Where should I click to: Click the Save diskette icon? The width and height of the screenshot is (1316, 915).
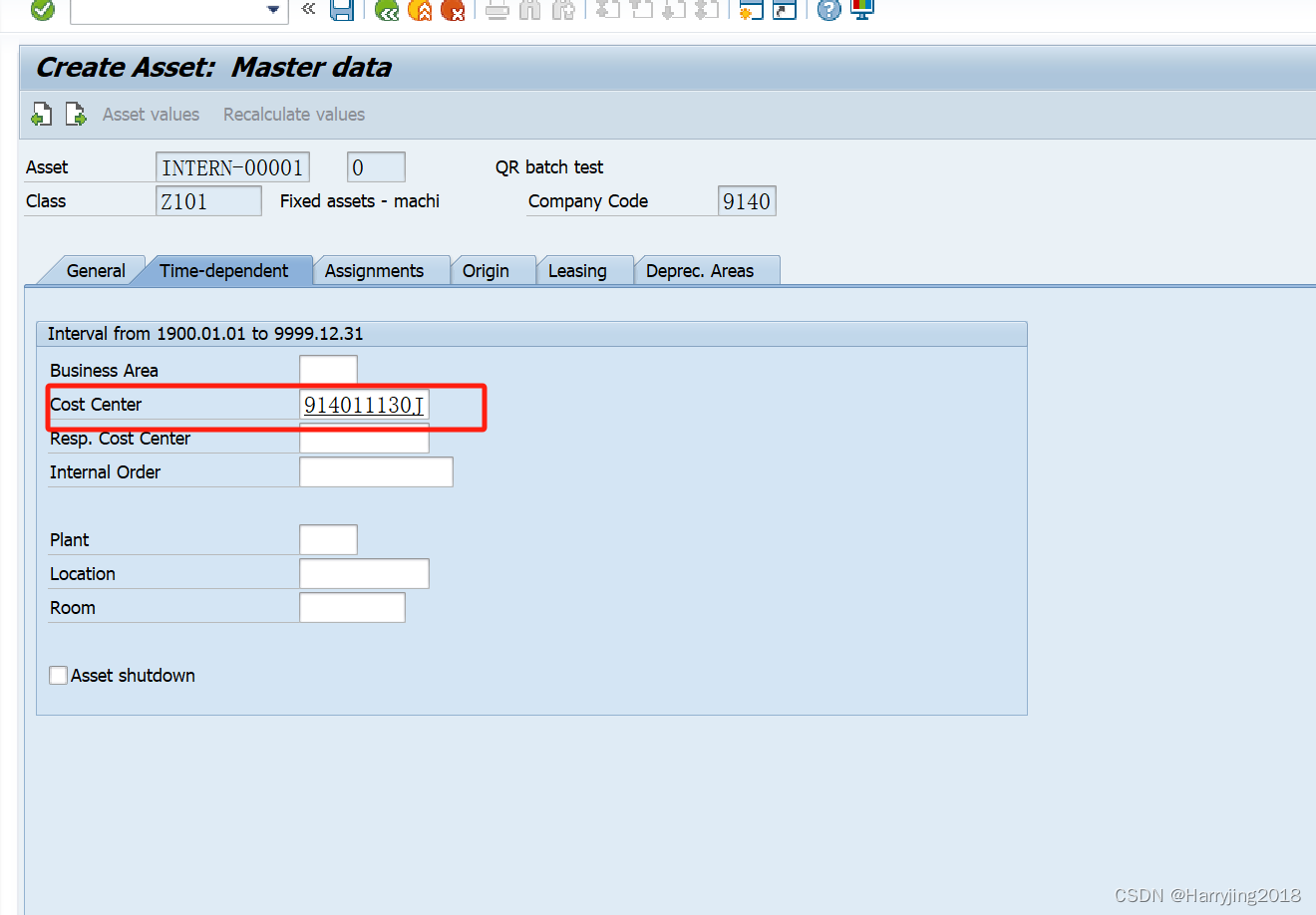(x=342, y=10)
